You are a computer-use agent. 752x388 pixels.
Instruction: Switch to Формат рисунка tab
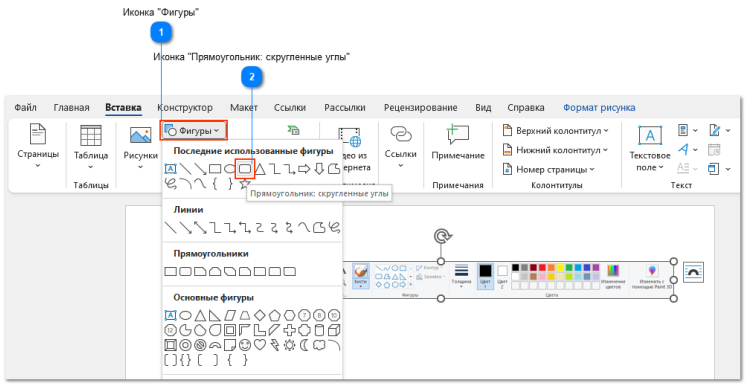coord(599,107)
